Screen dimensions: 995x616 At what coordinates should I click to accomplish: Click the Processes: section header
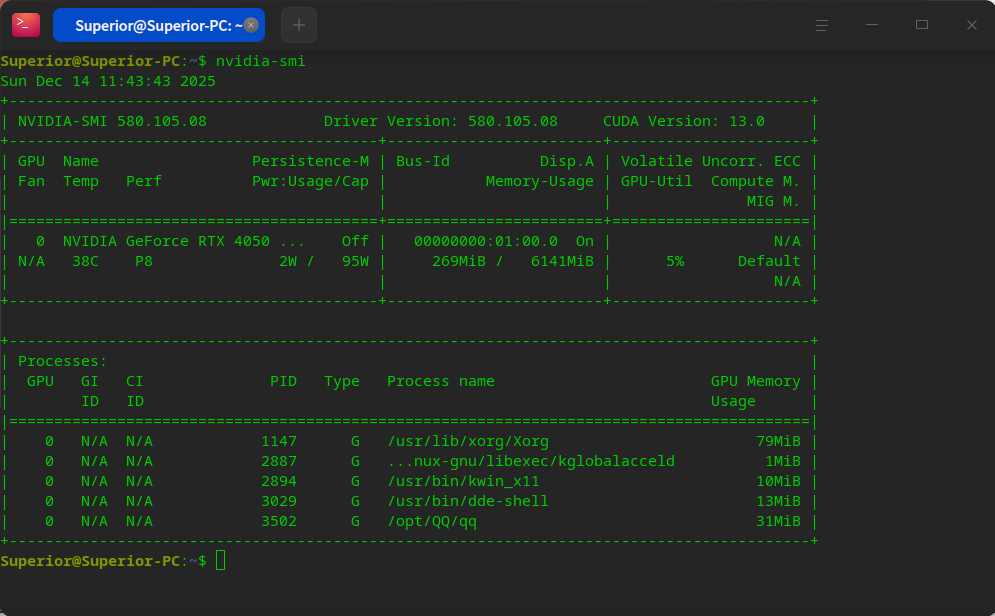pos(63,361)
